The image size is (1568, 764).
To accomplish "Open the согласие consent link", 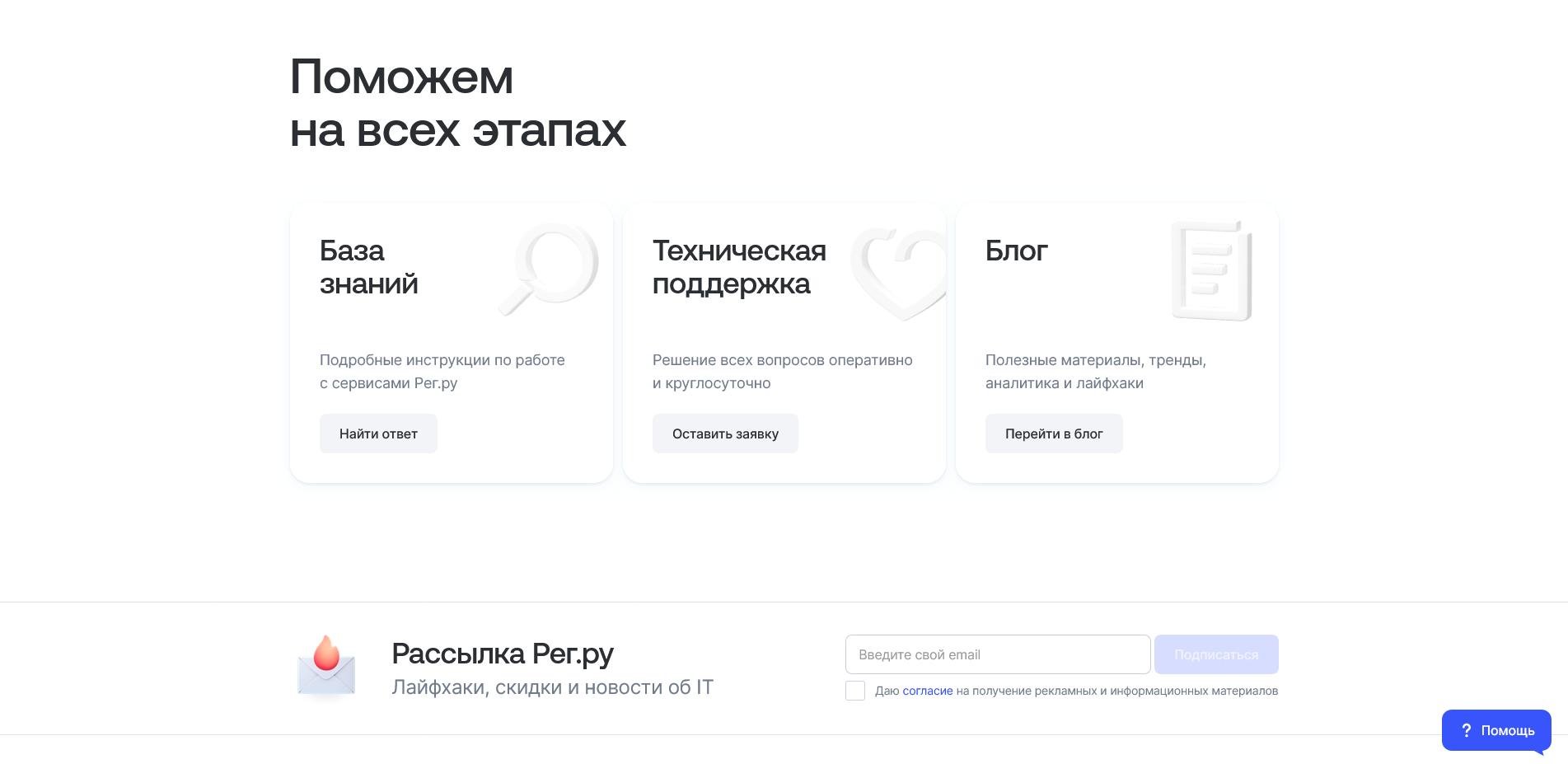I will click(927, 691).
